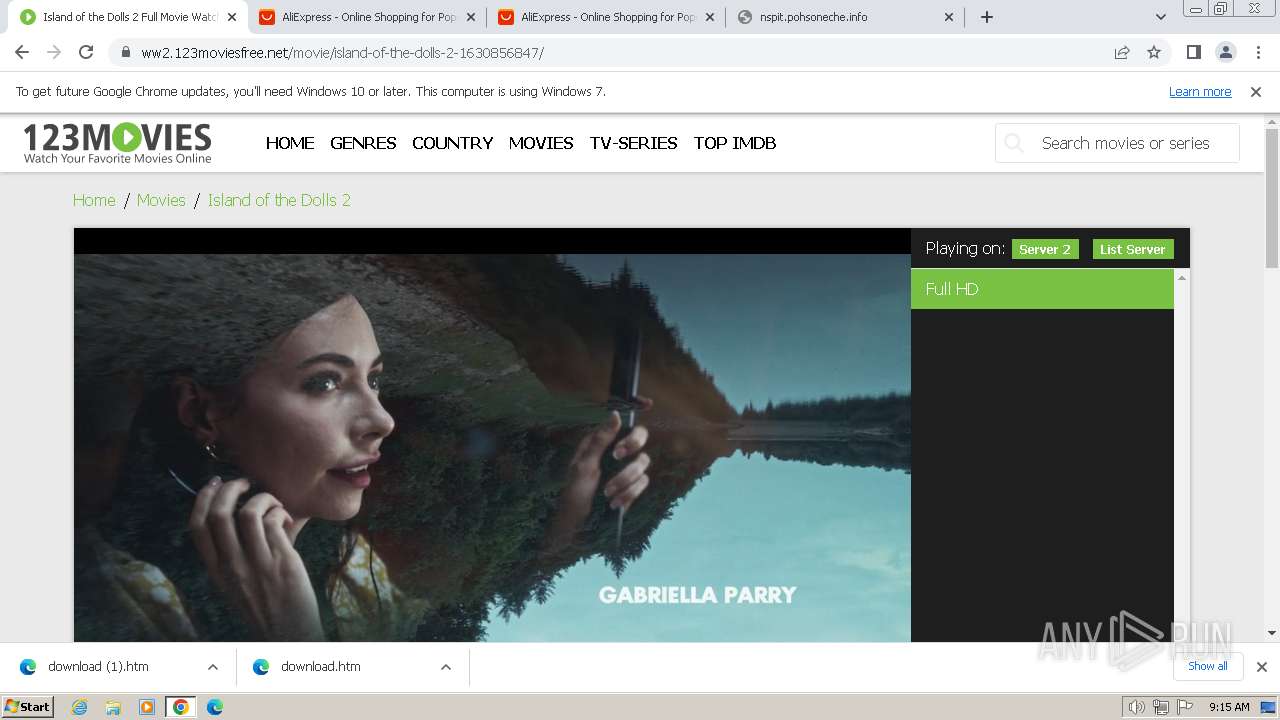Screen dimensions: 1280x720
Task: Open the HOME menu item
Action: click(290, 143)
